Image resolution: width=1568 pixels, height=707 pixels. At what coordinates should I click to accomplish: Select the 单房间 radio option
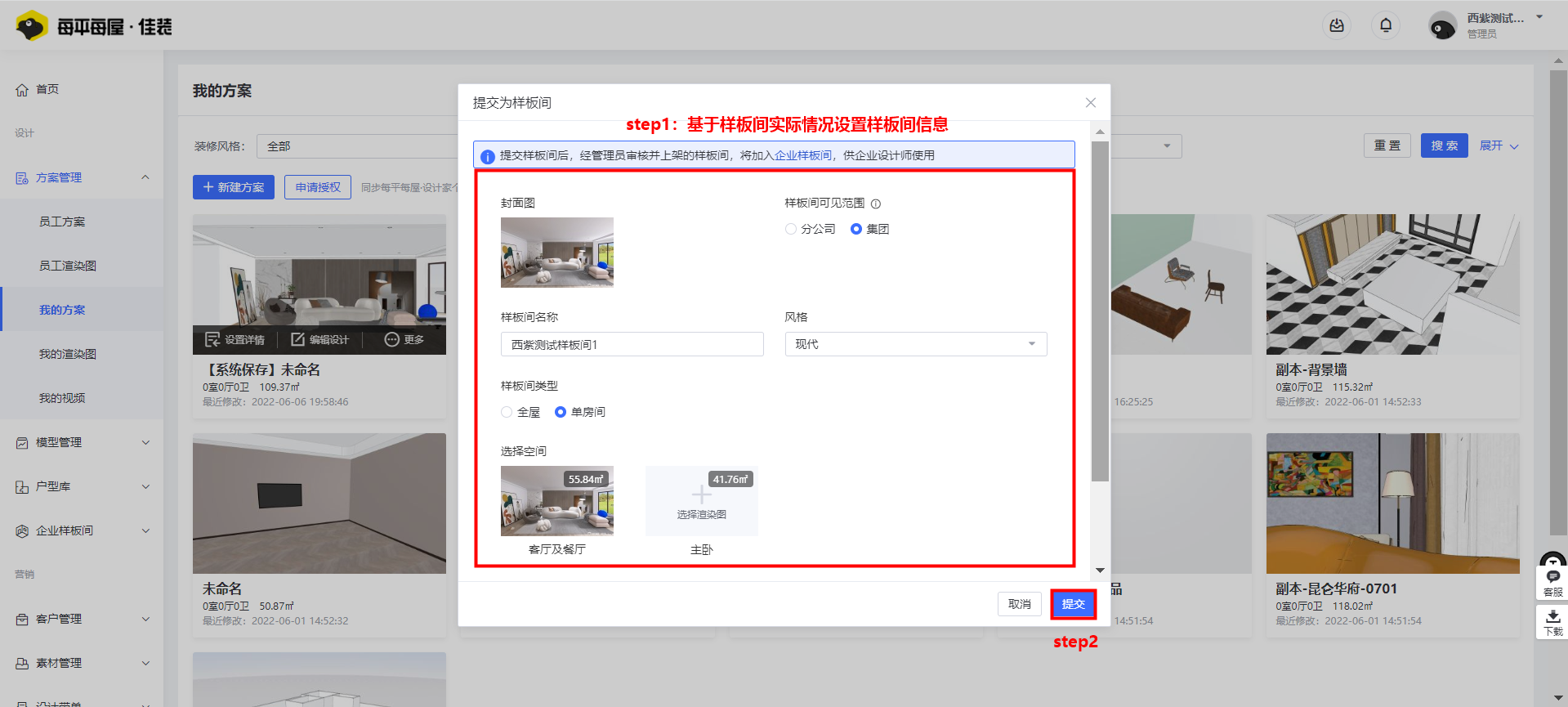(x=561, y=412)
